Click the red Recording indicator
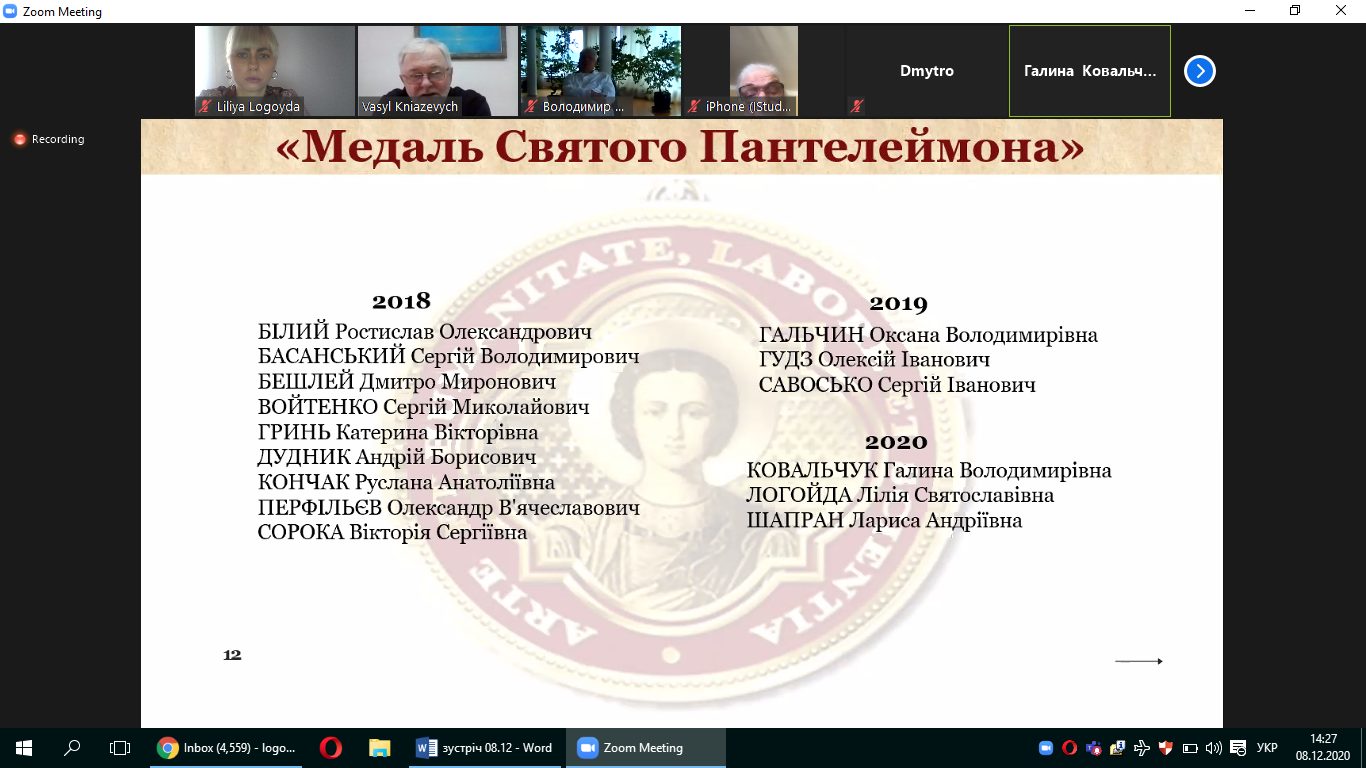Viewport: 1366px width, 768px height. [49, 139]
